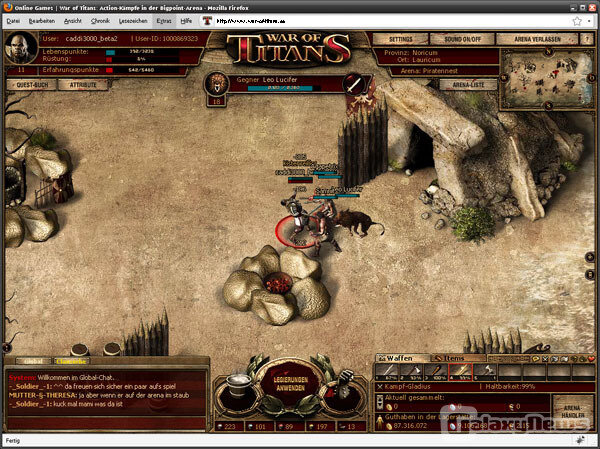Click the Kampf-Gladius weapon name label
The height and width of the screenshot is (449, 600).
[407, 387]
